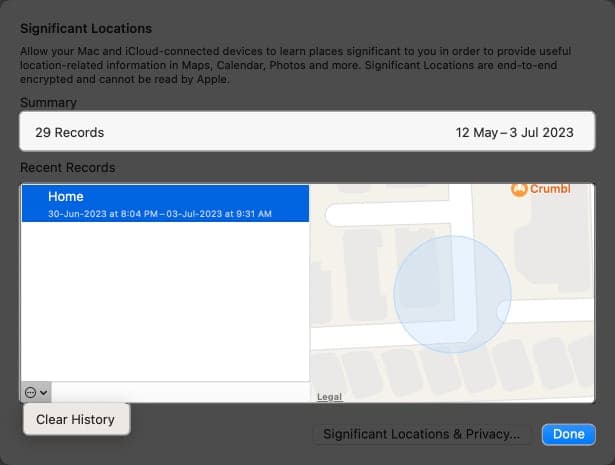Open the ellipsis actions dropdown
This screenshot has height=465, width=615.
[36, 392]
